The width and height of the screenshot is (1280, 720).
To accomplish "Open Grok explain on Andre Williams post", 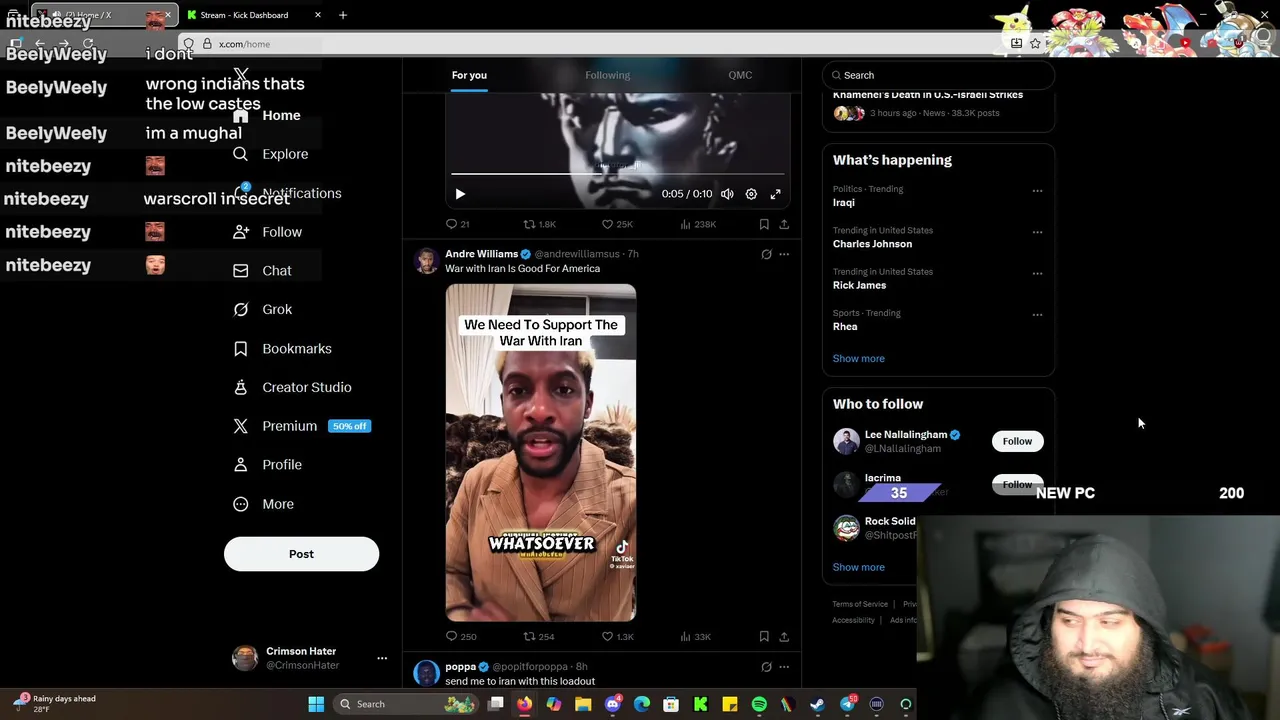I will pos(766,254).
